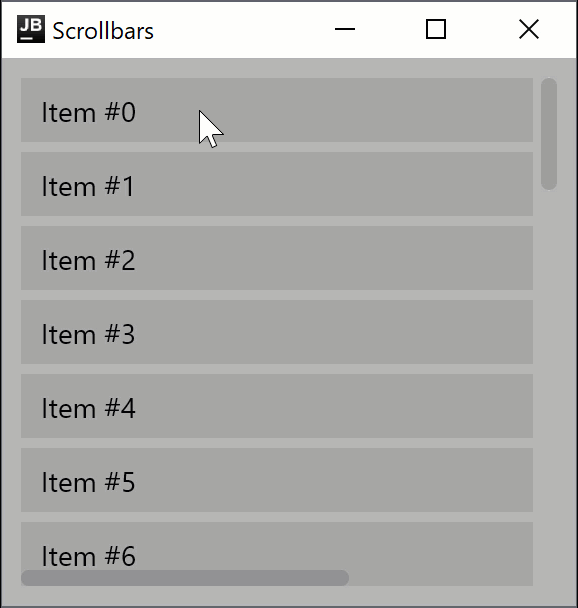Click the empty corner beneath the vertical scrollbar
Image resolution: width=578 pixels, height=608 pixels.
point(549,596)
